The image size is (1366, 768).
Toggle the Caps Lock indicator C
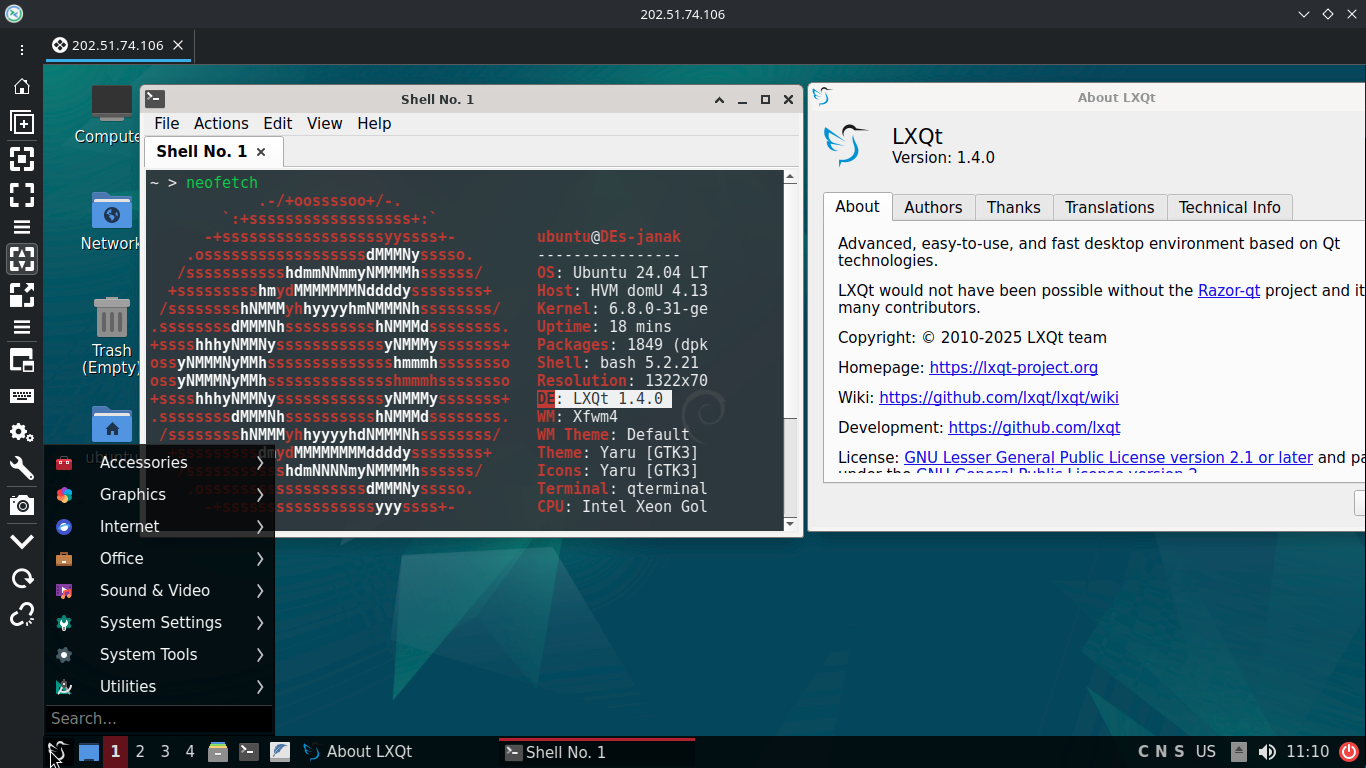point(1143,752)
